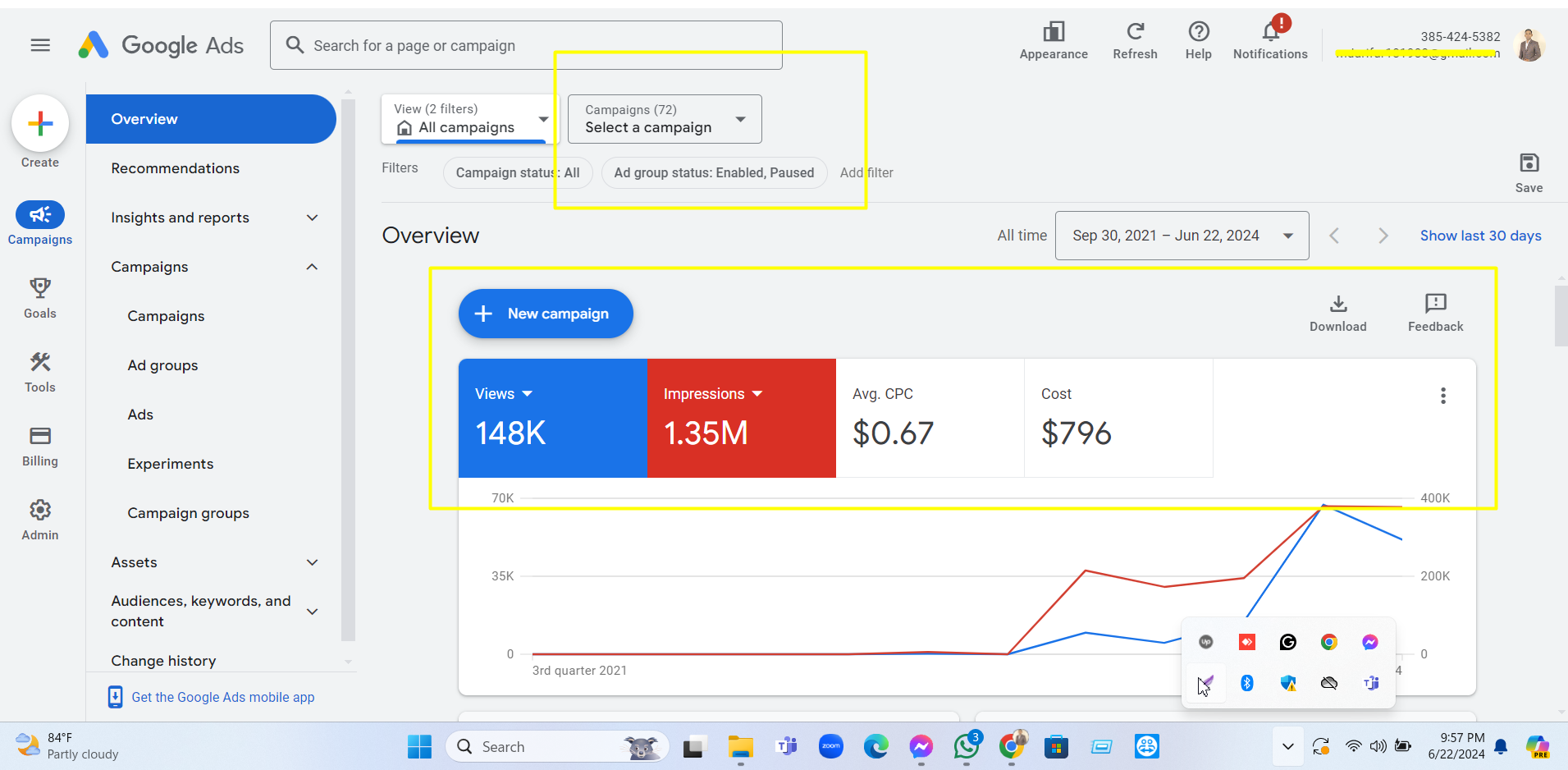Open the Select a campaign dropdown

665,119
